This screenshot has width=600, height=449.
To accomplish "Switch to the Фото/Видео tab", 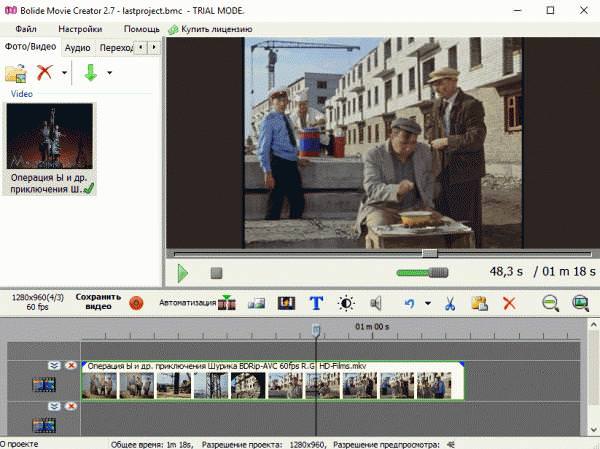I will (x=30, y=47).
